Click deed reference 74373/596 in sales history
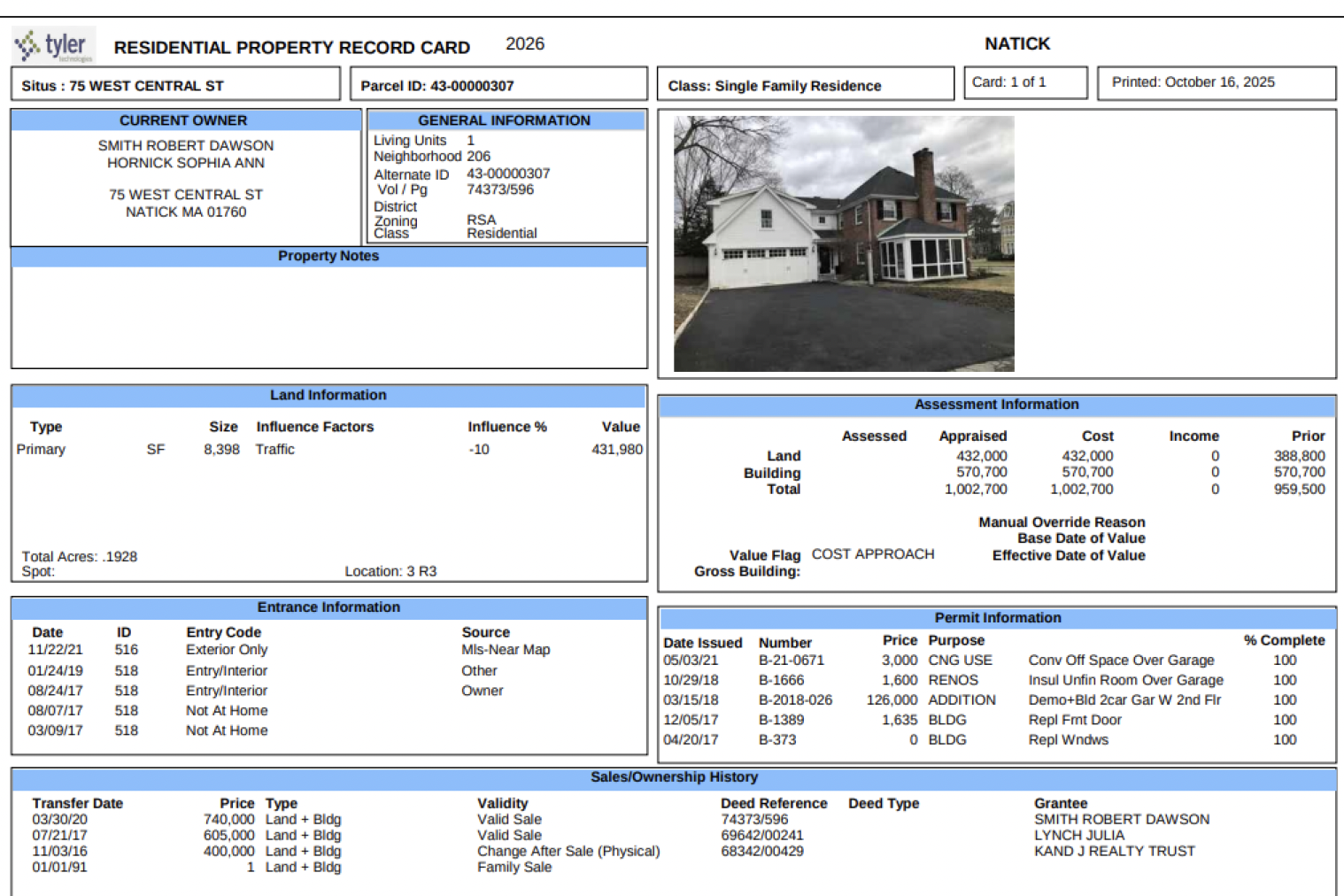Image resolution: width=1344 pixels, height=896 pixels. click(753, 820)
